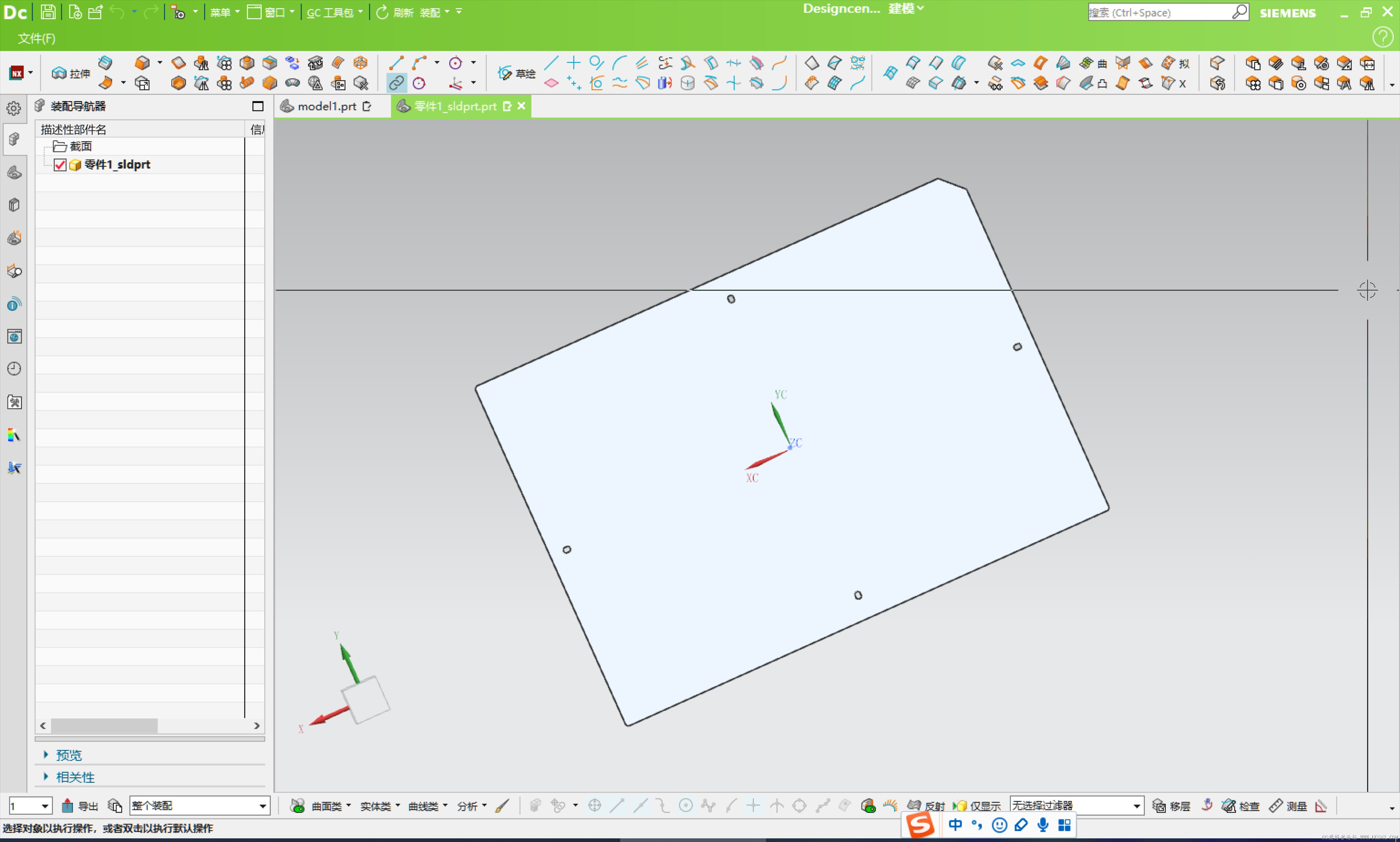Screen dimensions: 1400x842
Task: Open the 窗口 window menu
Action: [x=271, y=12]
